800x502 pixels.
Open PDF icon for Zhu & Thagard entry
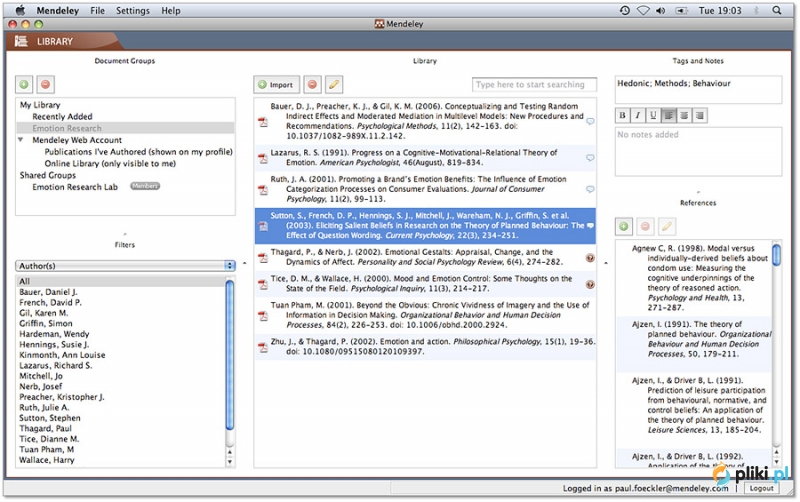pos(263,347)
